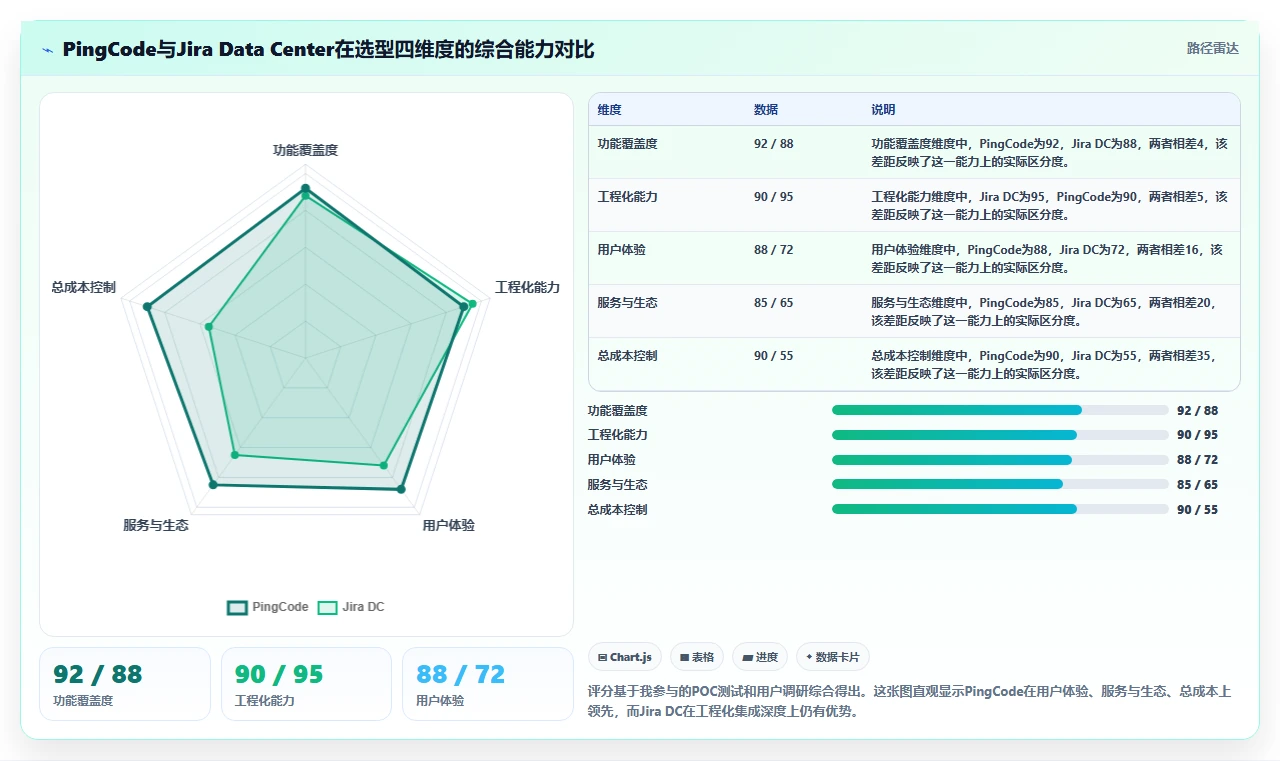The height and width of the screenshot is (761, 1280).
Task: Toggle the PingCode legend swatch
Action: point(237,607)
